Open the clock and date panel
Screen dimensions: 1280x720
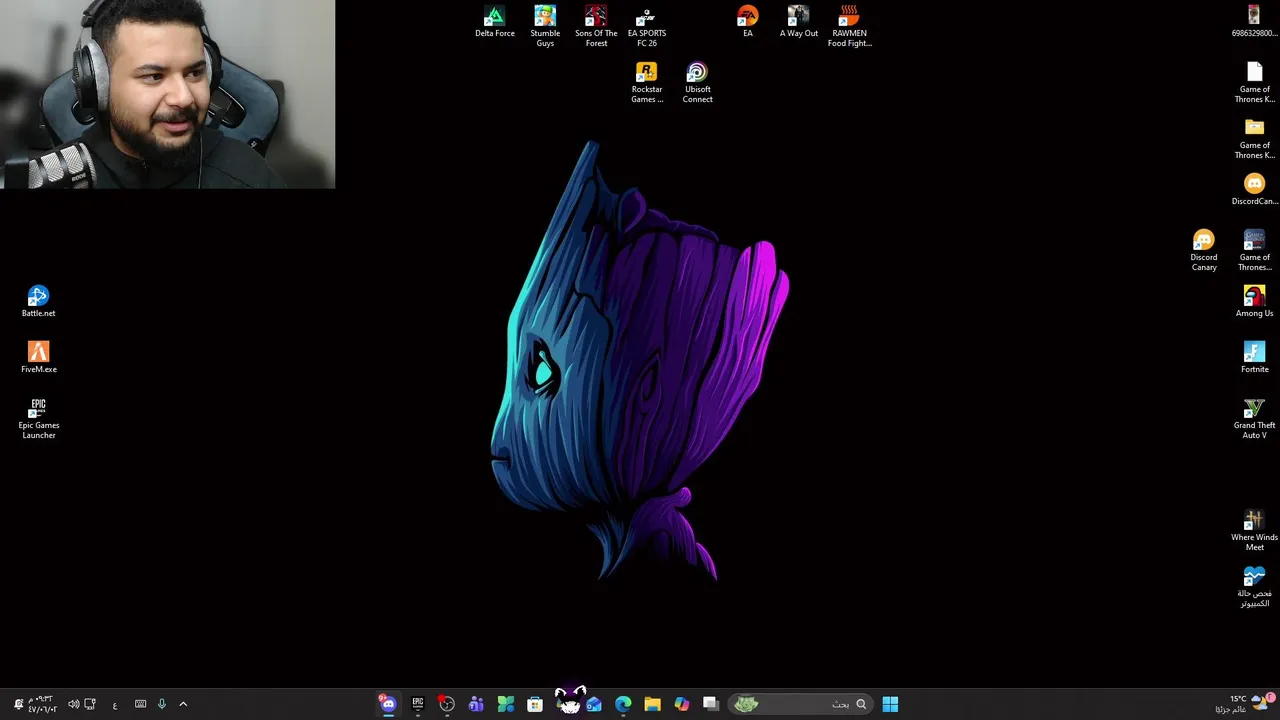coord(43,704)
